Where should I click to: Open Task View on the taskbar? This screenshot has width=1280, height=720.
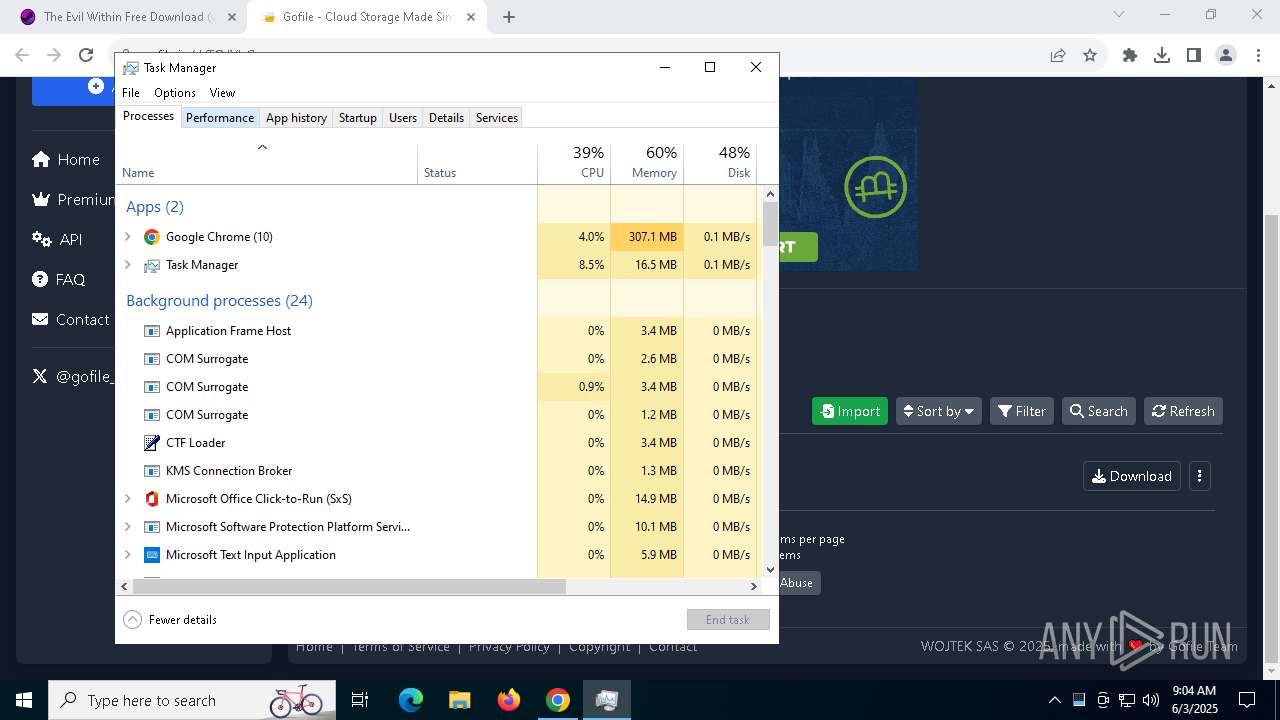[x=361, y=700]
